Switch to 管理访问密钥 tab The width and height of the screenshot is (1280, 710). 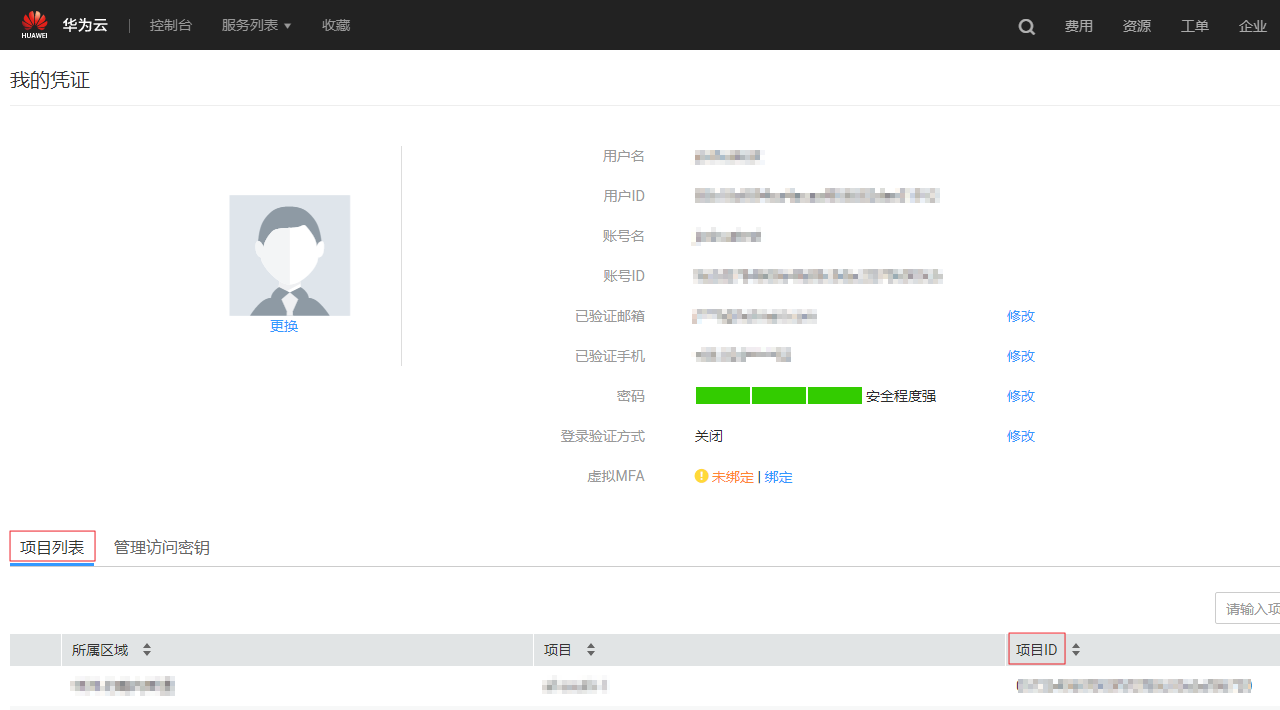pos(162,547)
